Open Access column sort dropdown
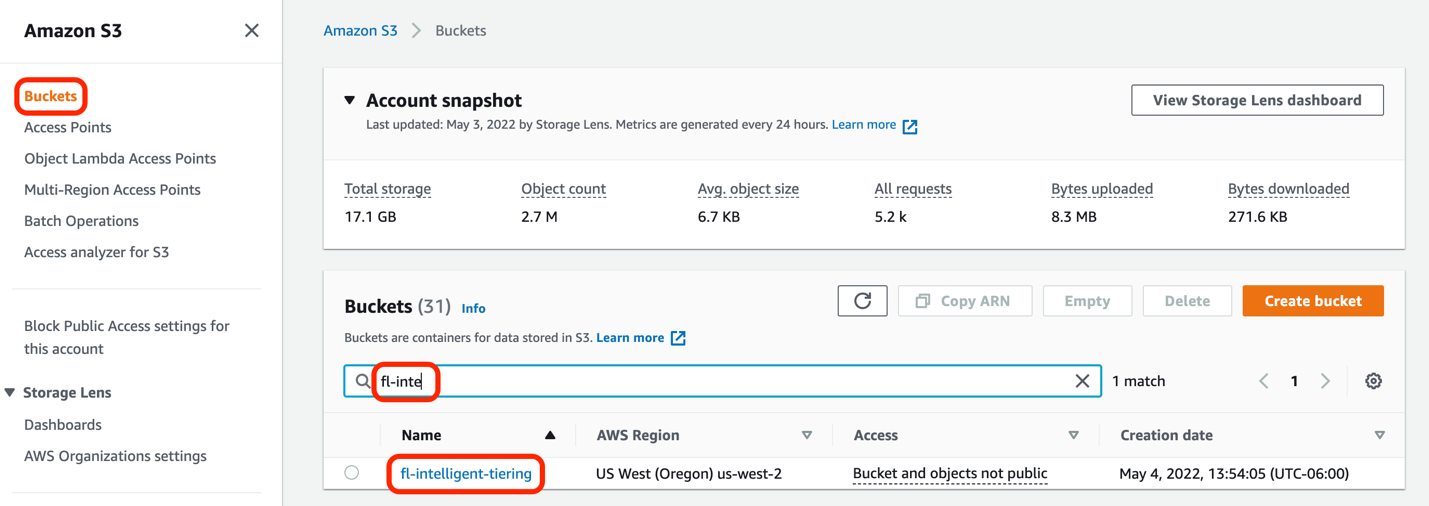The width and height of the screenshot is (1429, 506). [x=1073, y=436]
